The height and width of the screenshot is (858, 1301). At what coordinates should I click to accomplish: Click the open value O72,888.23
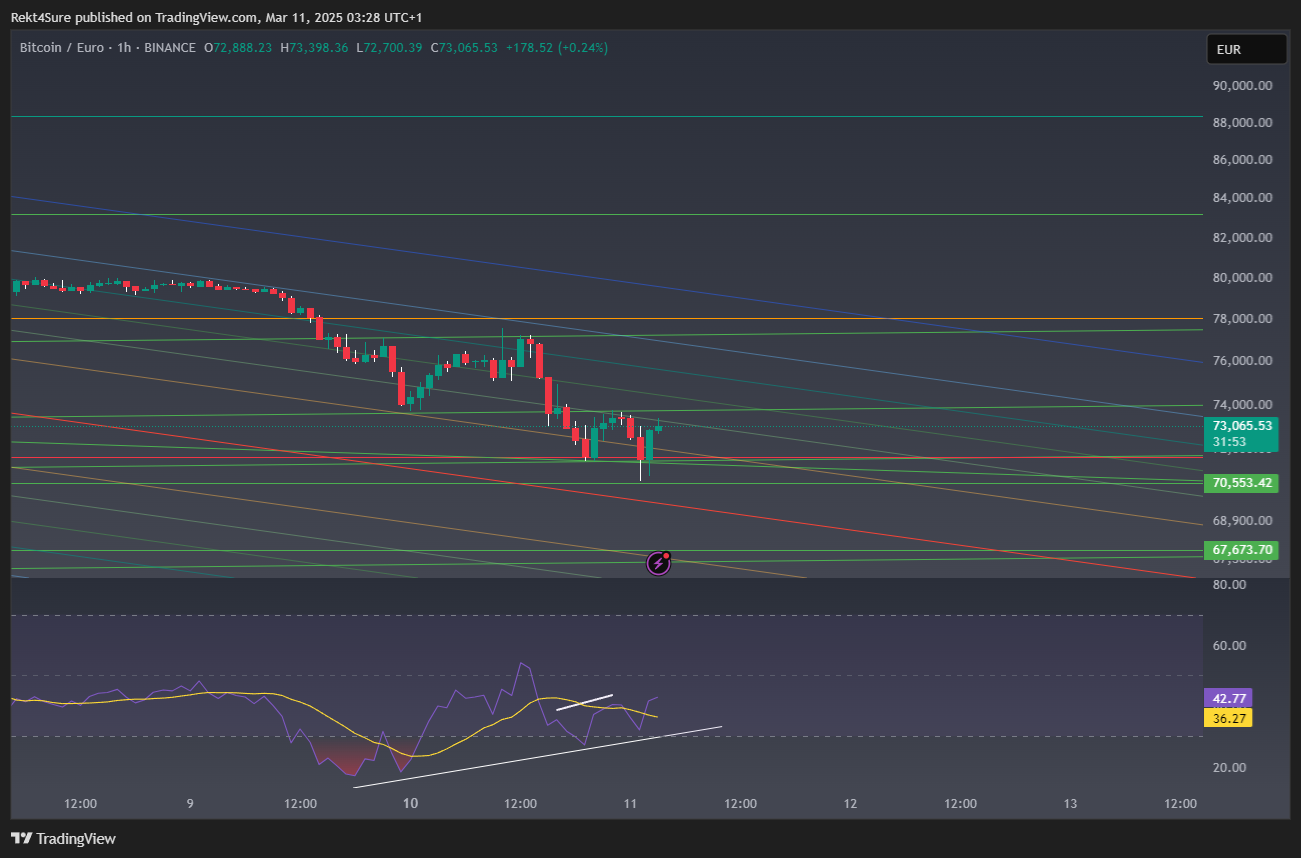click(x=238, y=47)
